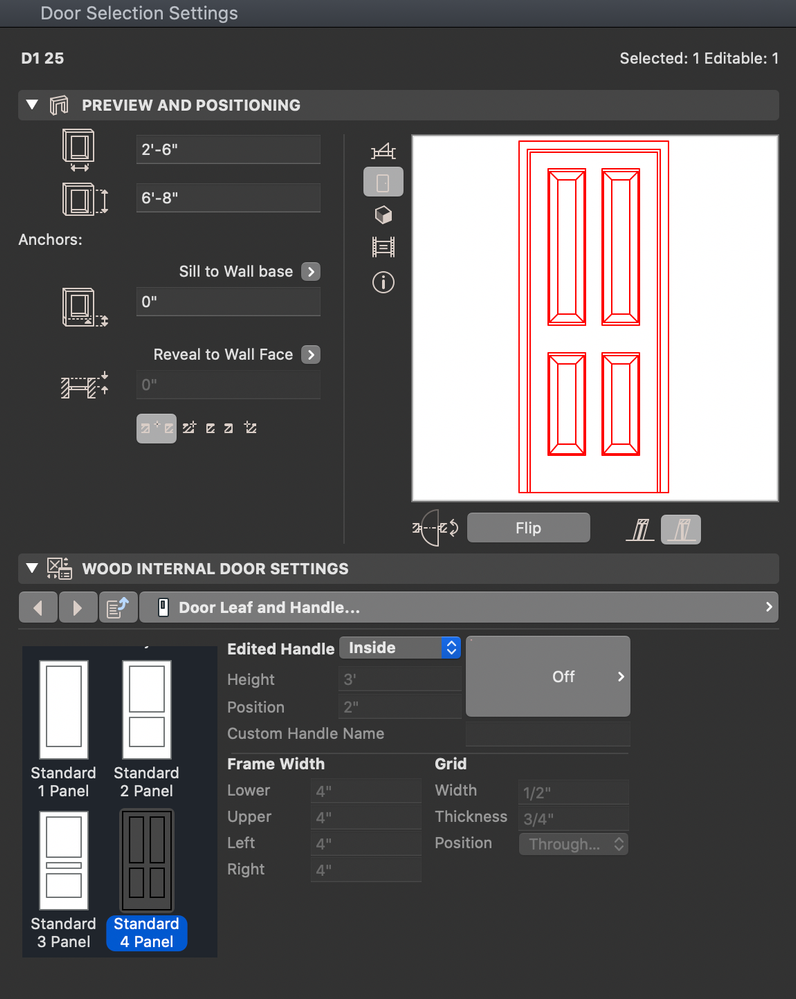Click the Custom Handle Name field
Viewport: 796px width, 999px height.
(x=548, y=734)
